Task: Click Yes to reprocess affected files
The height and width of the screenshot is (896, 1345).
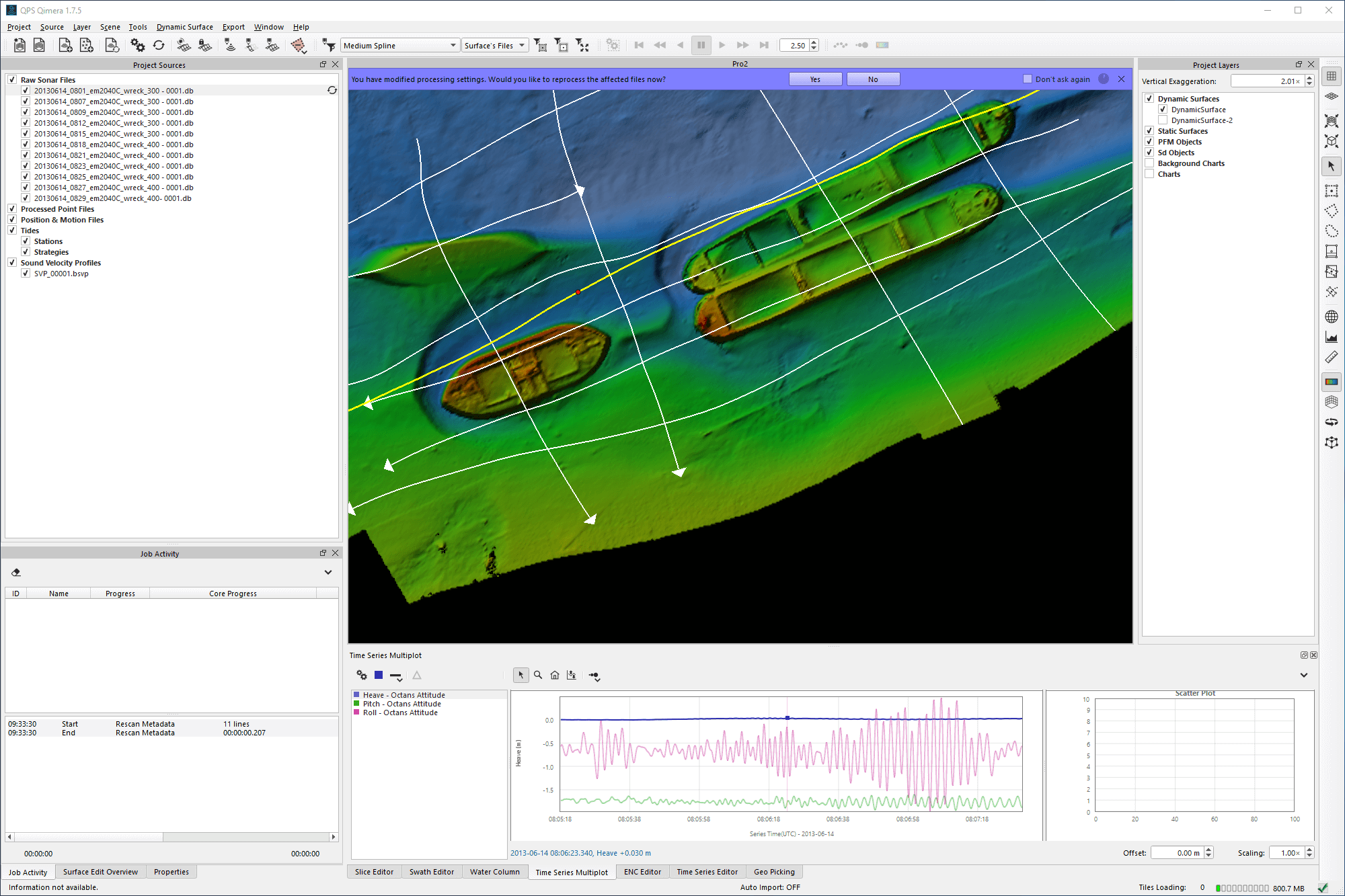Action: (x=815, y=79)
